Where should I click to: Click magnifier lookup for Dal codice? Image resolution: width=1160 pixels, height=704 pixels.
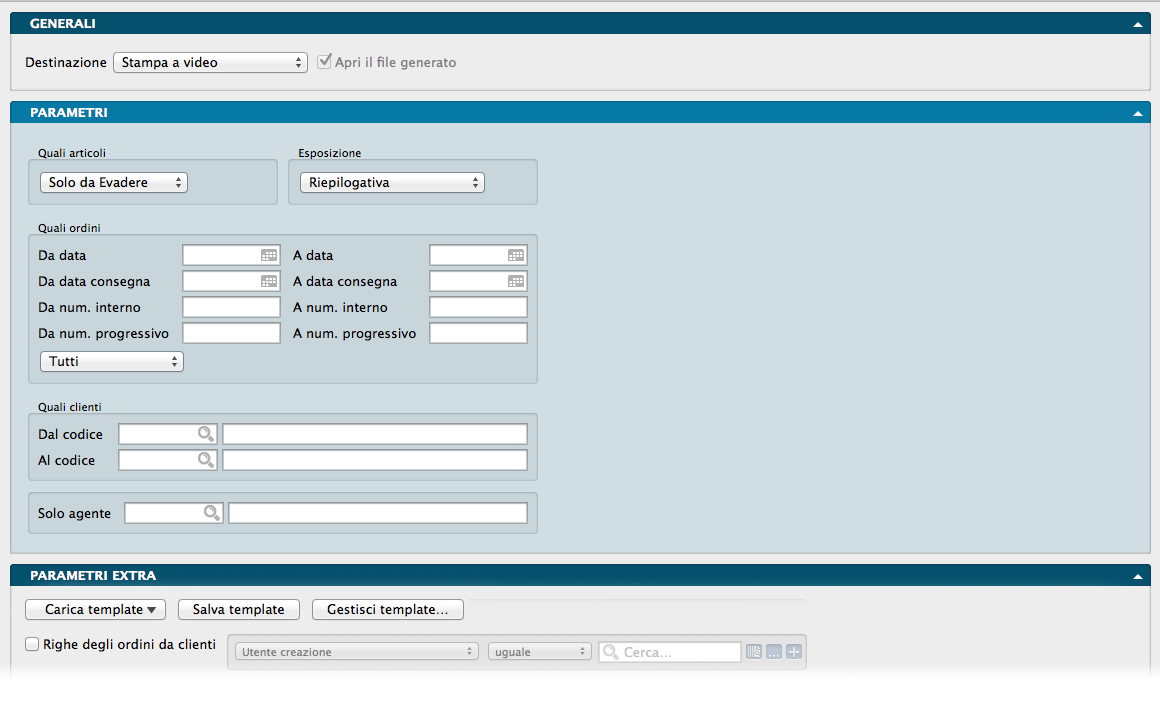205,434
